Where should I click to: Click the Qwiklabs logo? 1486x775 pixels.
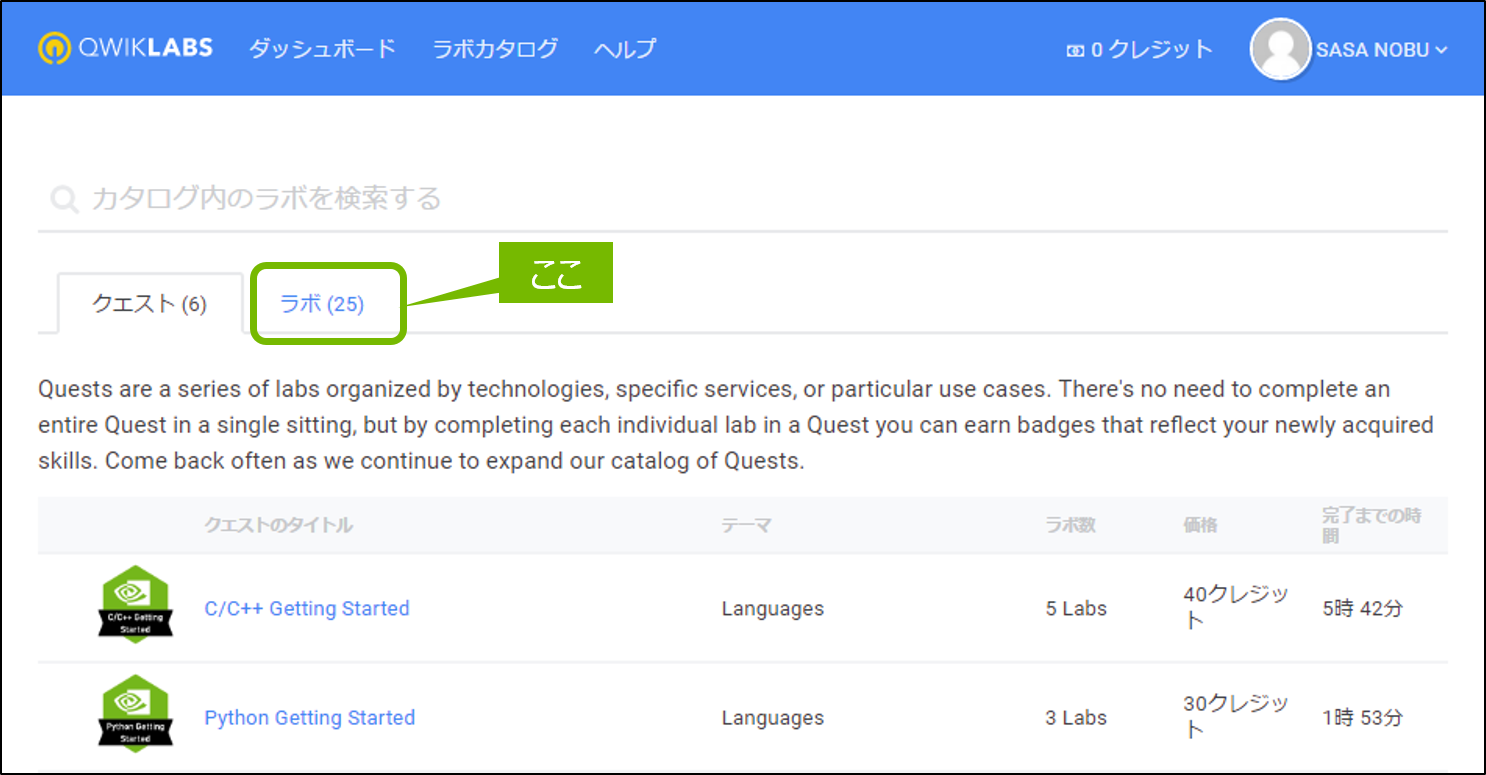coord(125,48)
